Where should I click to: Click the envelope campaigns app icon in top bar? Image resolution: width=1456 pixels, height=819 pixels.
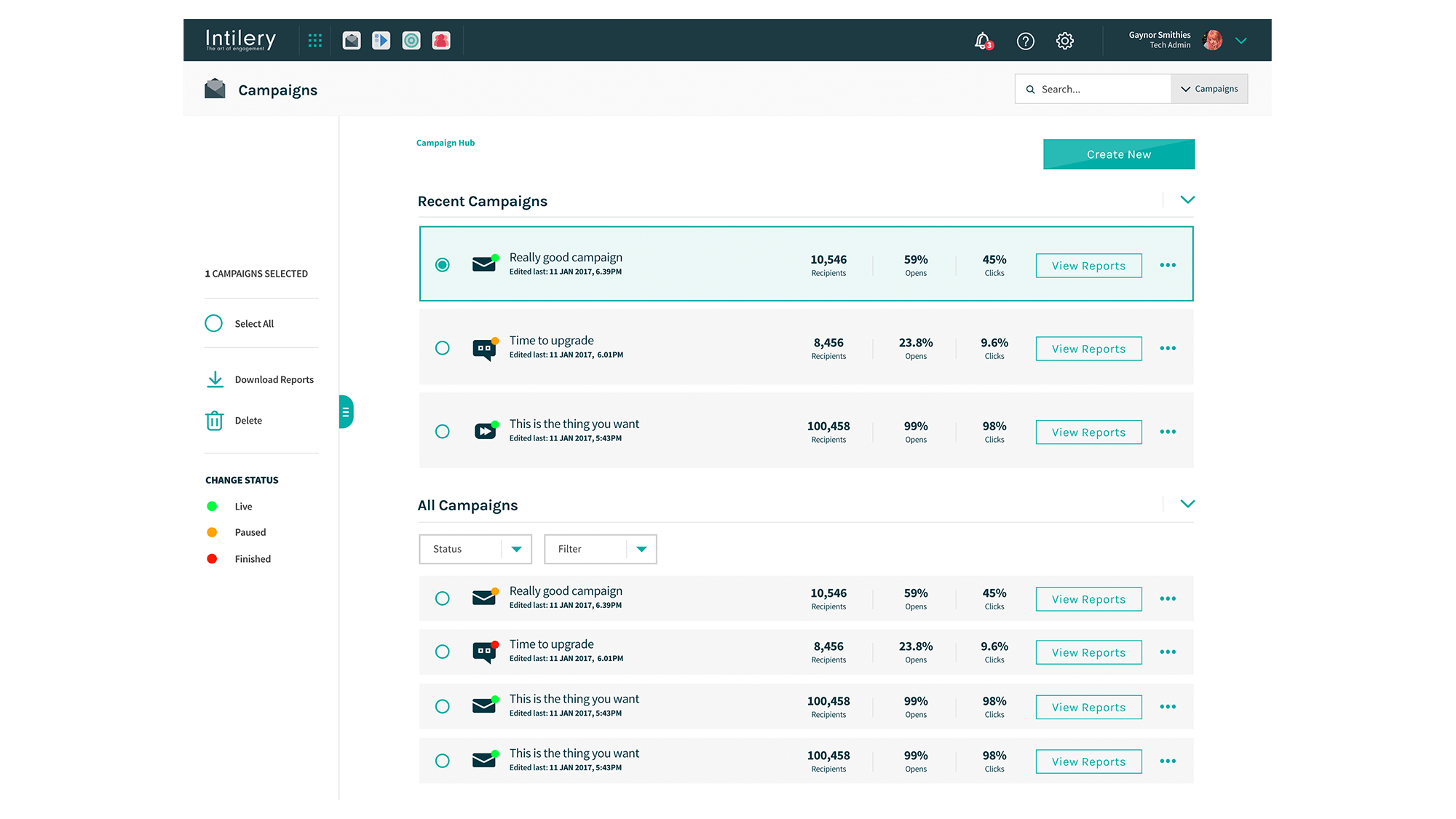pyautogui.click(x=352, y=41)
